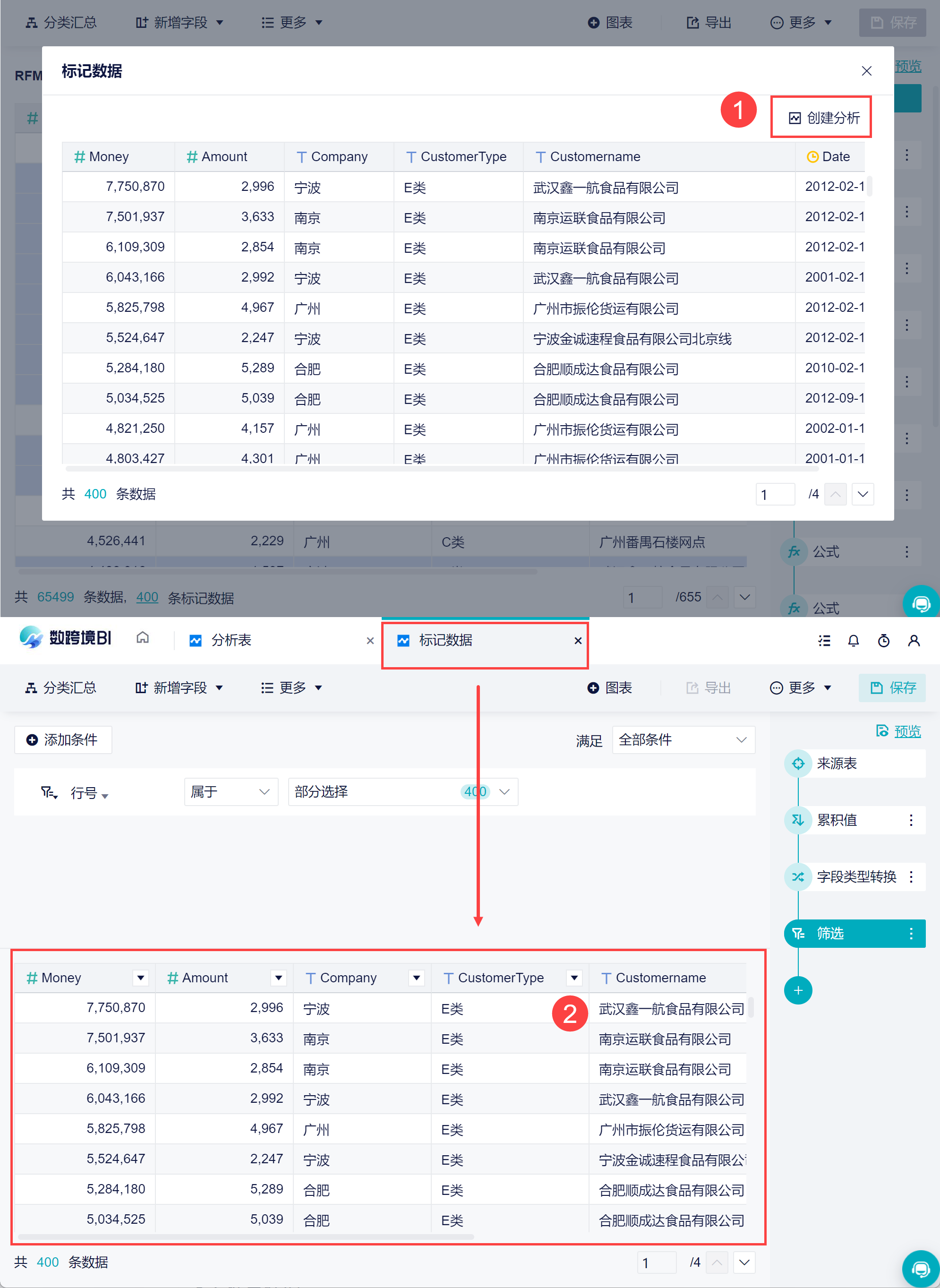Click the user profile icon
The height and width of the screenshot is (1288, 940).
point(913,641)
